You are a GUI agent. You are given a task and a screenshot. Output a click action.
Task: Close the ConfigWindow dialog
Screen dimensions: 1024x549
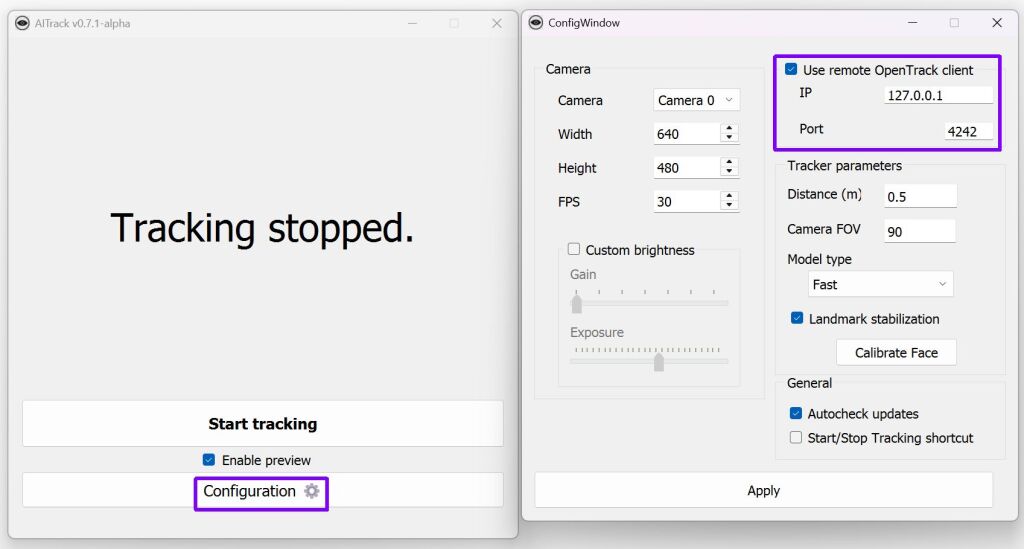pyautogui.click(x=996, y=23)
